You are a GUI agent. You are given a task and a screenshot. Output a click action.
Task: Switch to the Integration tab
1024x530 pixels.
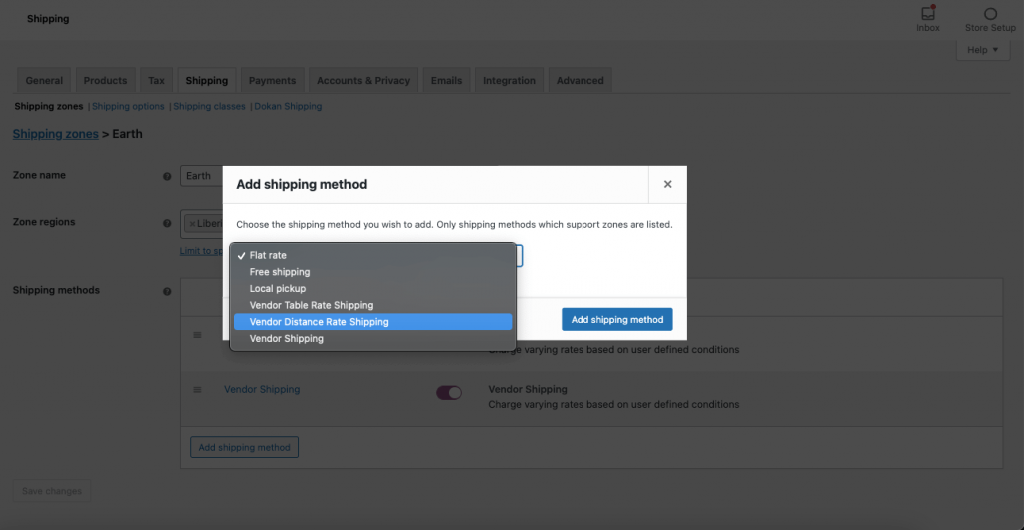click(x=509, y=81)
